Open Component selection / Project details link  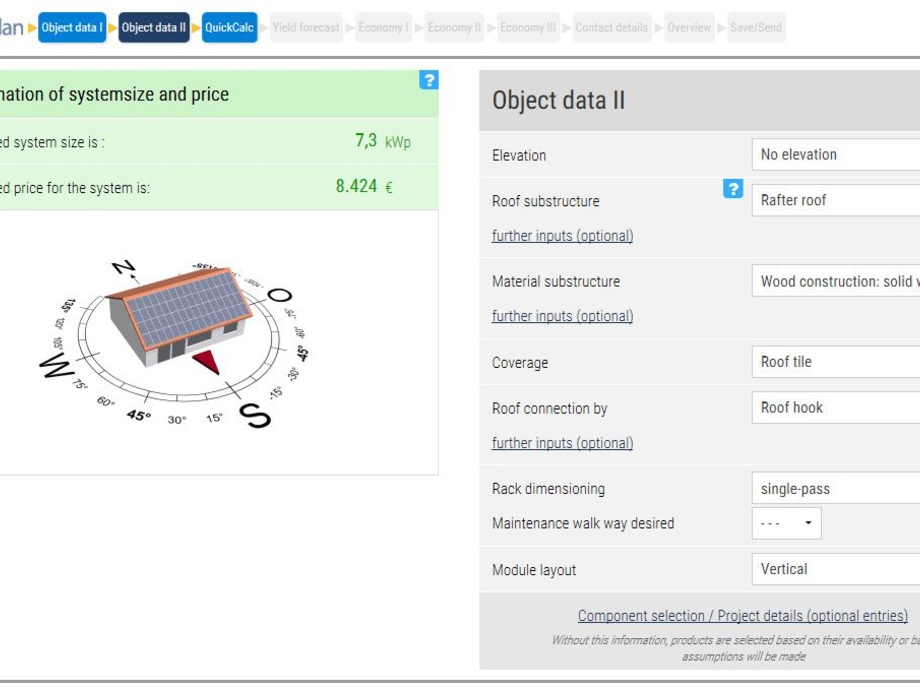[x=742, y=616]
